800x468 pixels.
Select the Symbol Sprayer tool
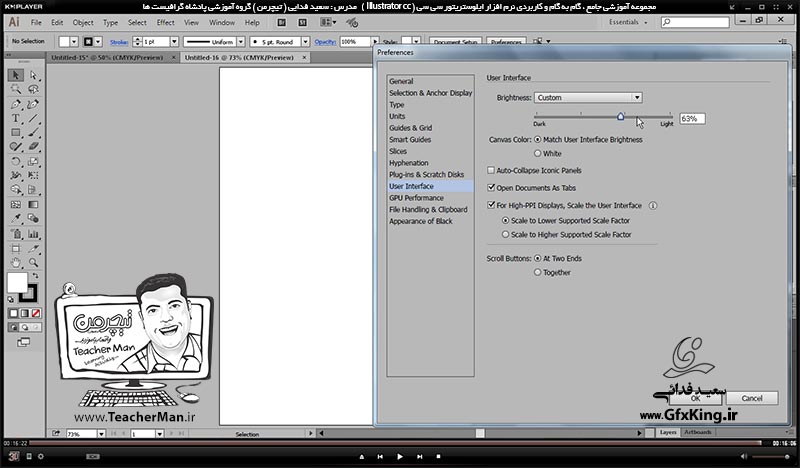point(16,234)
